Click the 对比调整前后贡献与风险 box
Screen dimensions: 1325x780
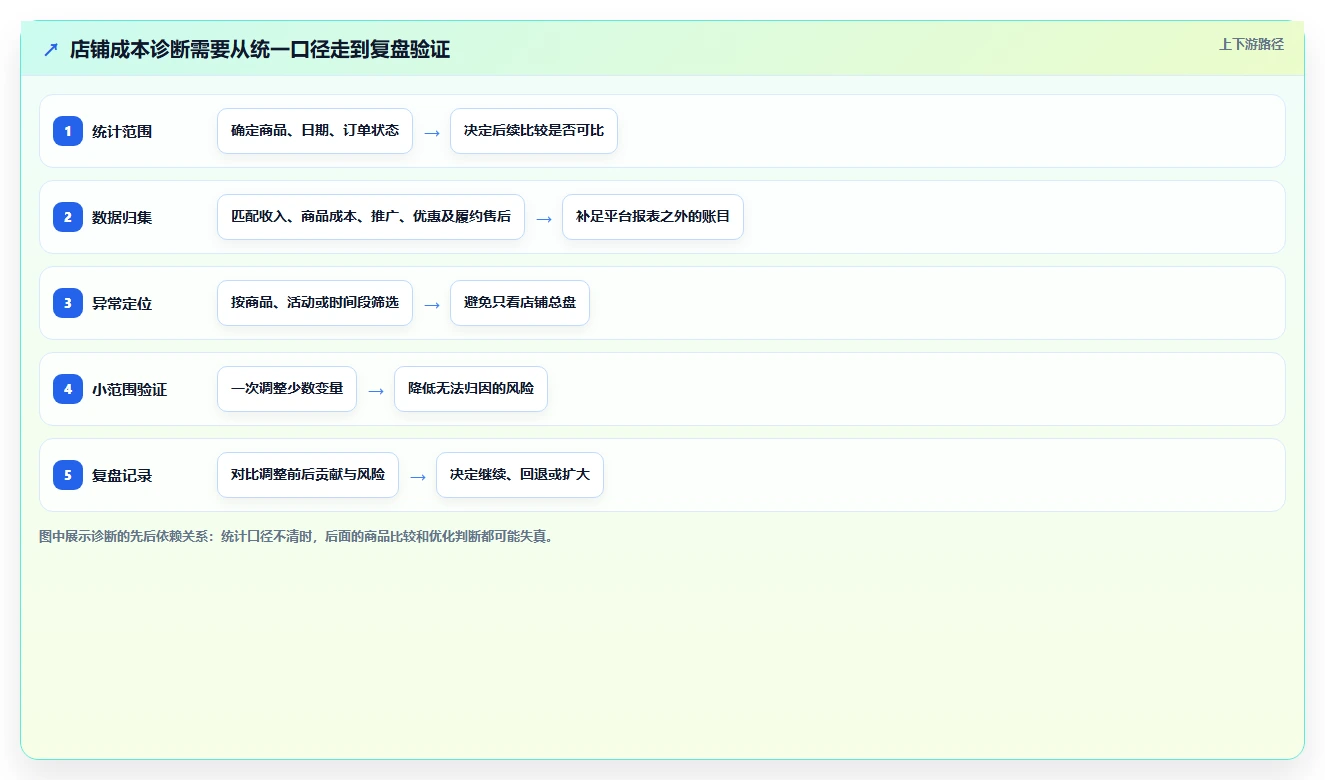click(x=308, y=475)
